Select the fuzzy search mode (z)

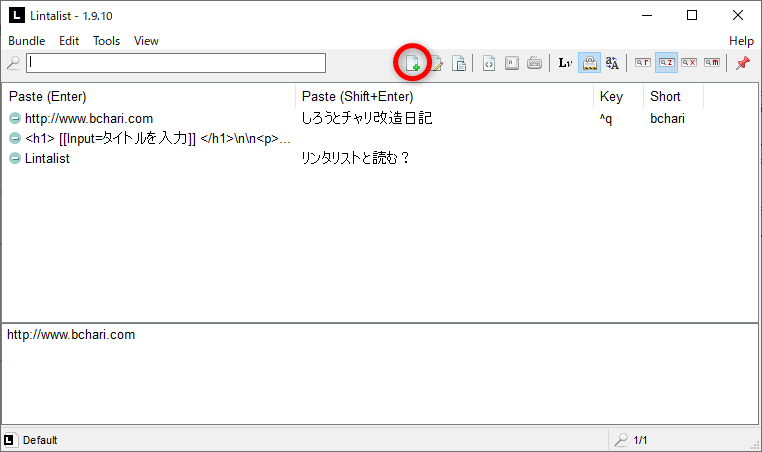666,63
